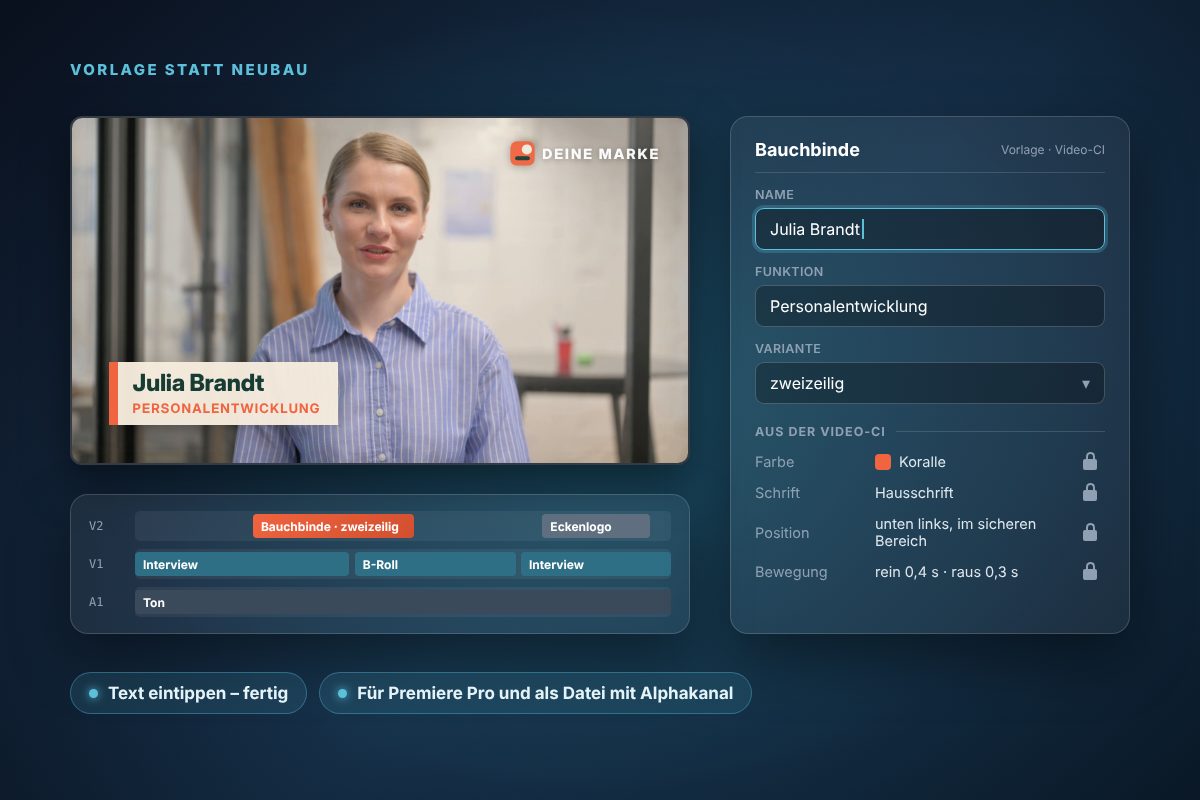Image resolution: width=1200 pixels, height=800 pixels.
Task: Open the Variante dropdown showing zweizeilig
Action: [930, 383]
